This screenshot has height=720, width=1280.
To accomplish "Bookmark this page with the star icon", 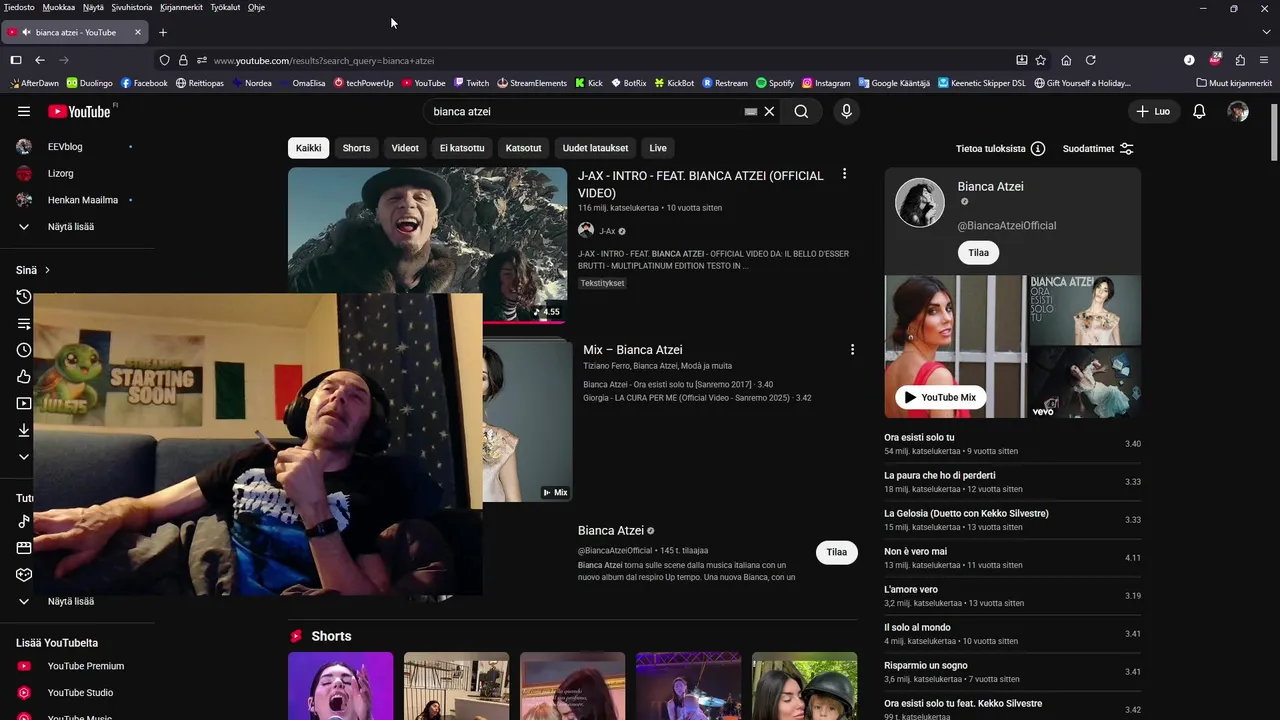I will click(x=1041, y=60).
